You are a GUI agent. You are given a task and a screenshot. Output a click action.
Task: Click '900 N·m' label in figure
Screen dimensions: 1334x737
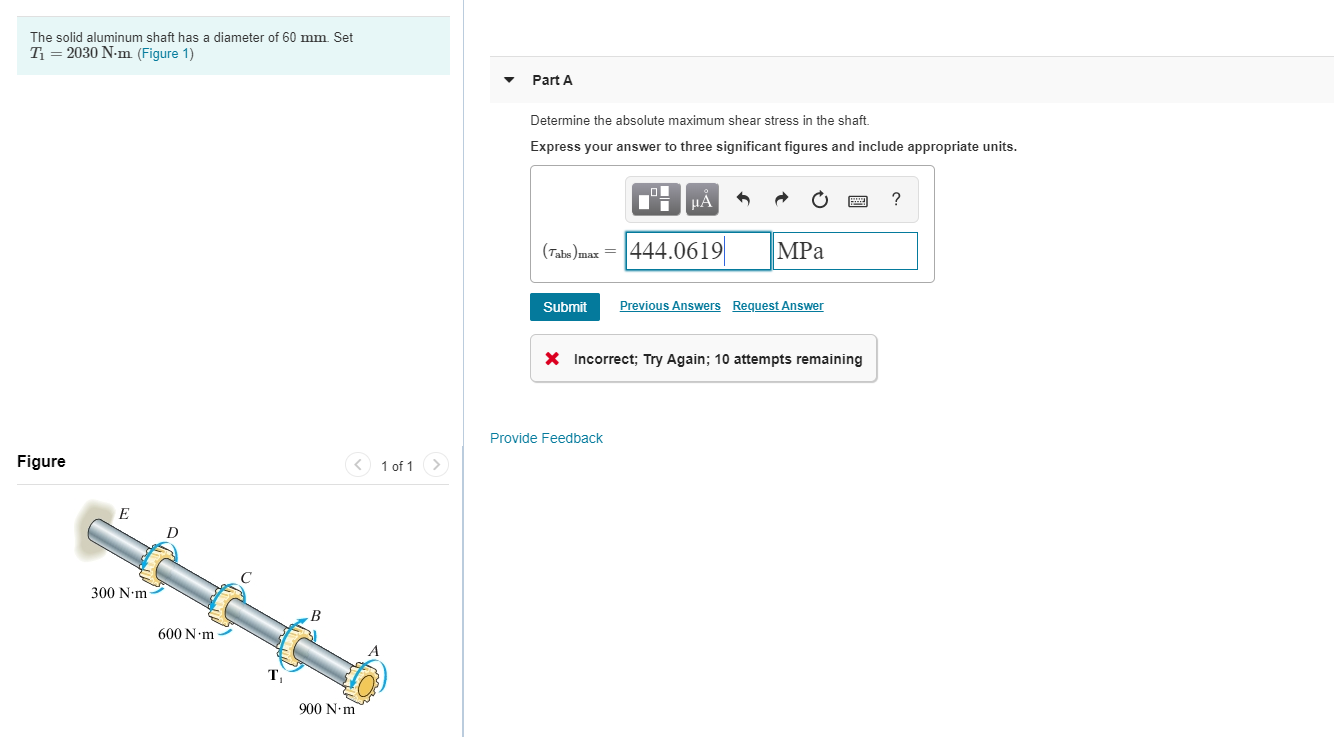[327, 710]
